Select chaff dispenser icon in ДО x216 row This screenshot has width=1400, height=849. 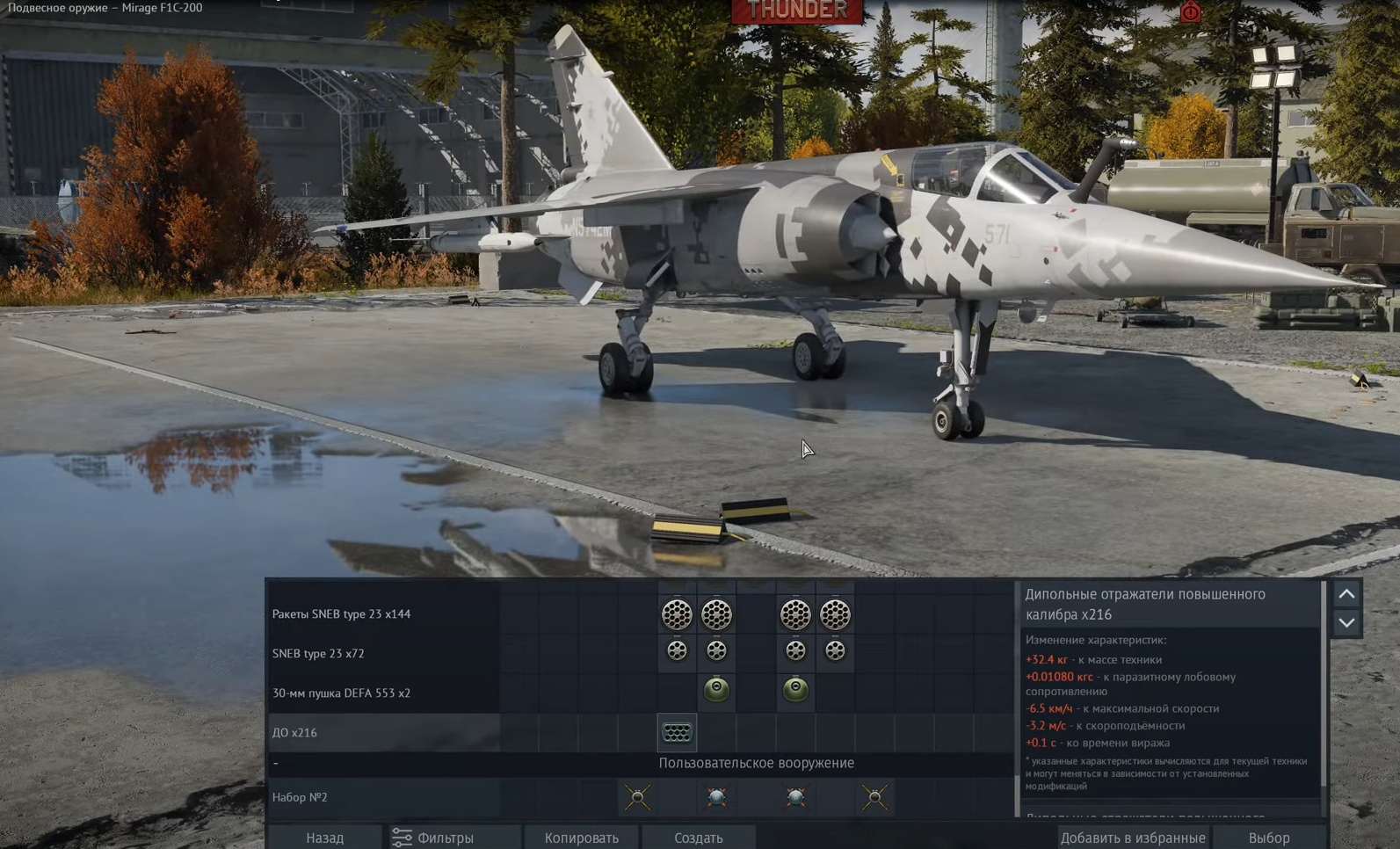pos(677,732)
